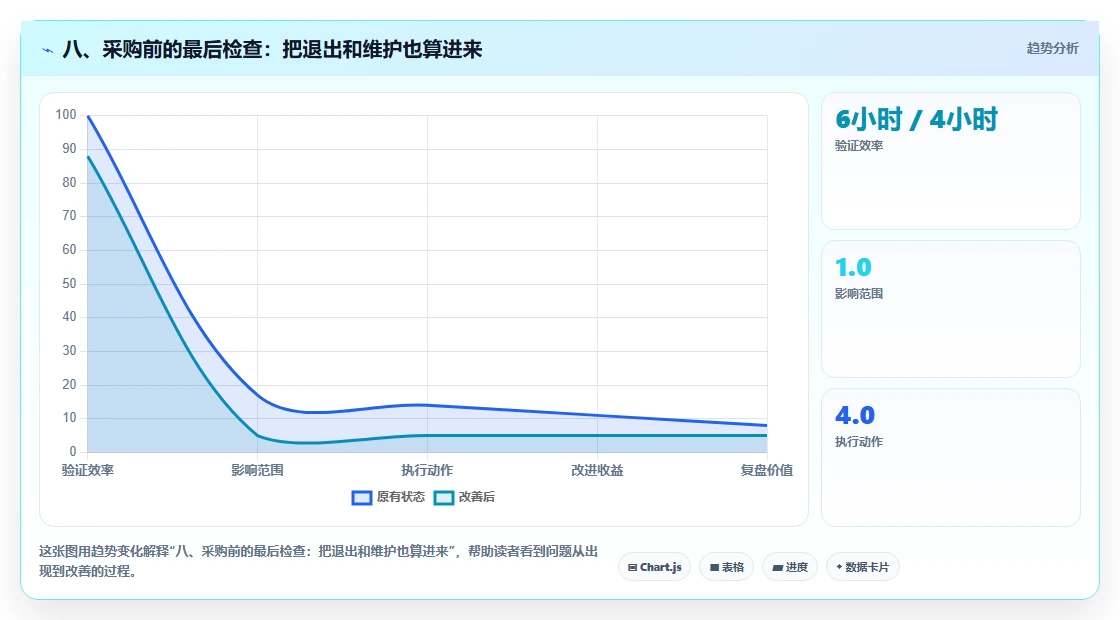Click the section title 八、采购前的最后检查

272,49
